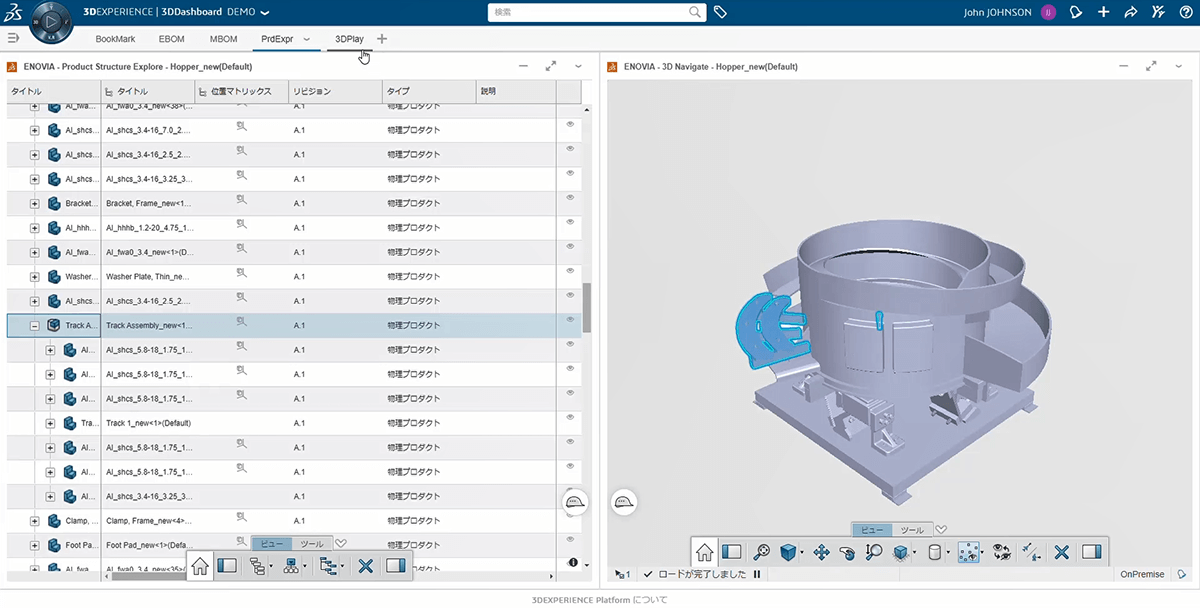Click the rendering style cube icon
The width and height of the screenshot is (1200, 608).
tap(900, 551)
